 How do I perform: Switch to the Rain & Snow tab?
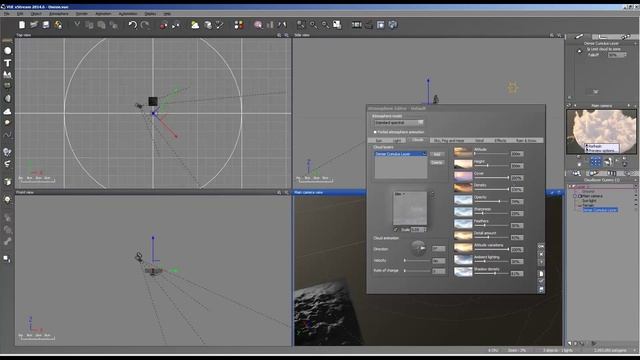tap(527, 140)
